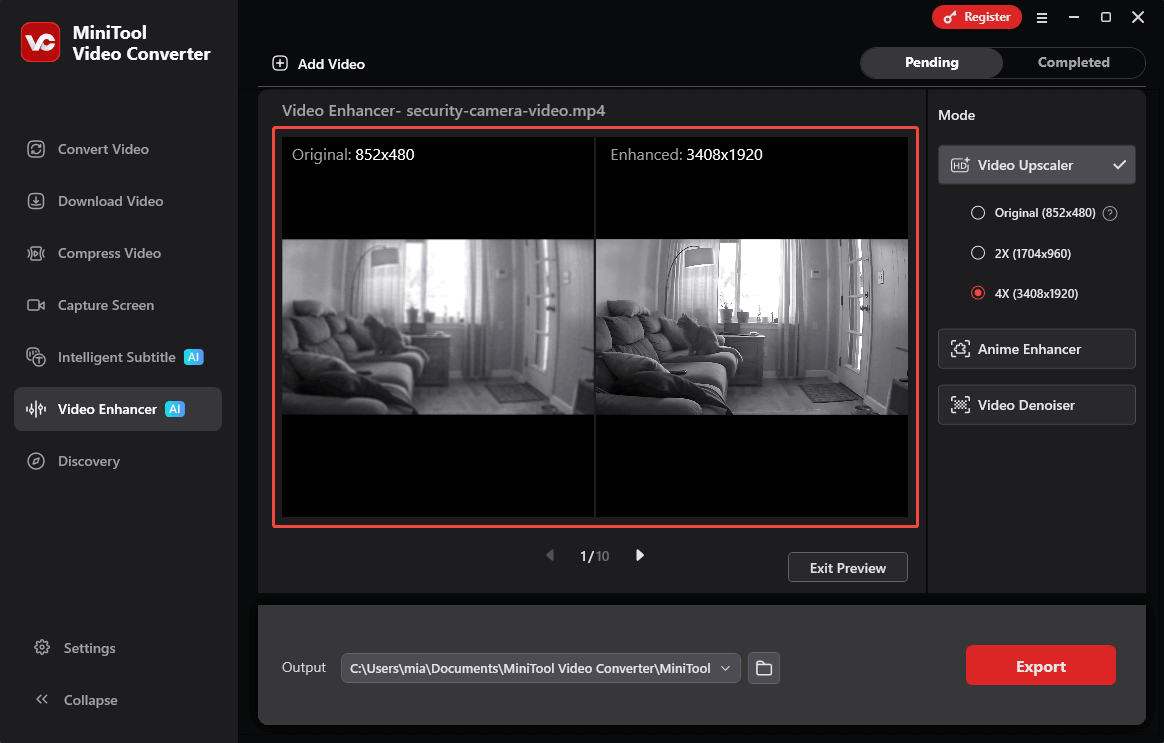Click the key icon on Register button
This screenshot has width=1164, height=743.
coord(949,17)
